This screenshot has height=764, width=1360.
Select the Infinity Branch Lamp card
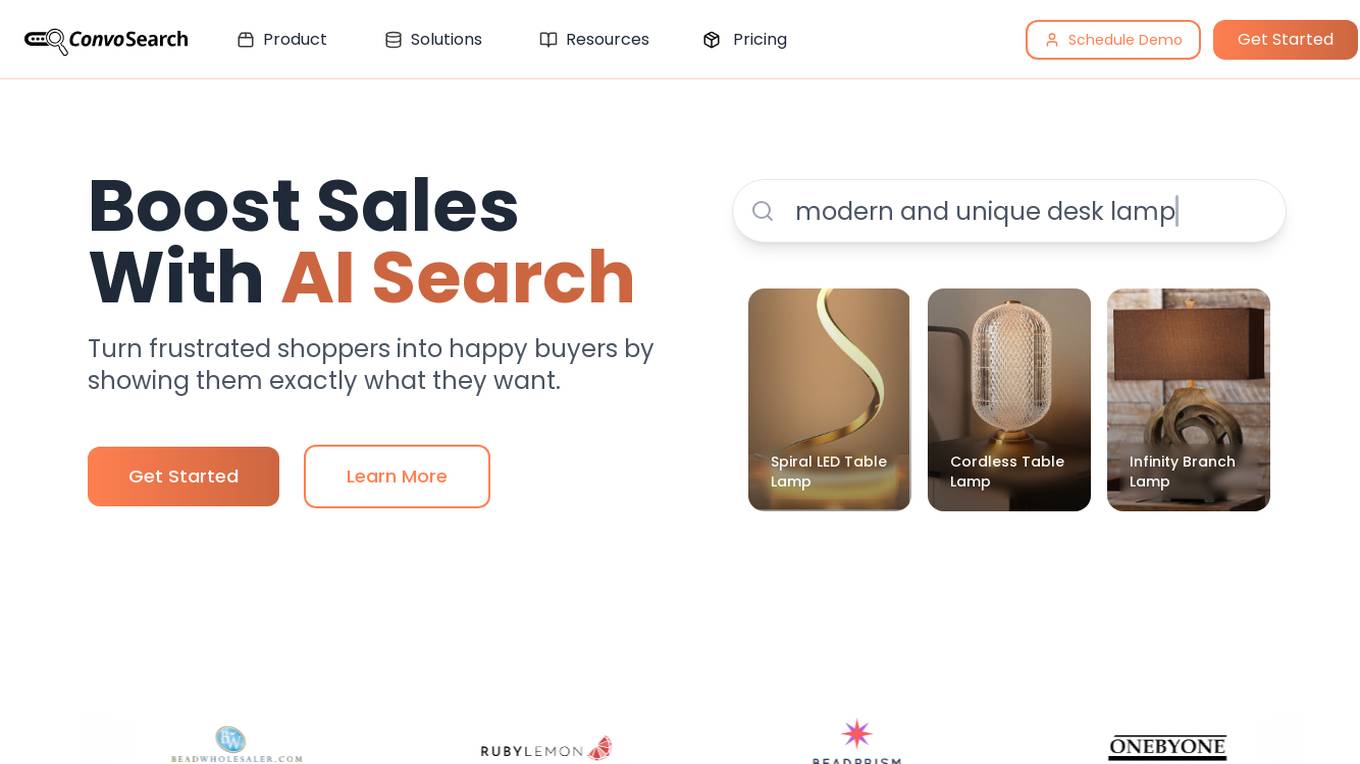tap(1188, 400)
